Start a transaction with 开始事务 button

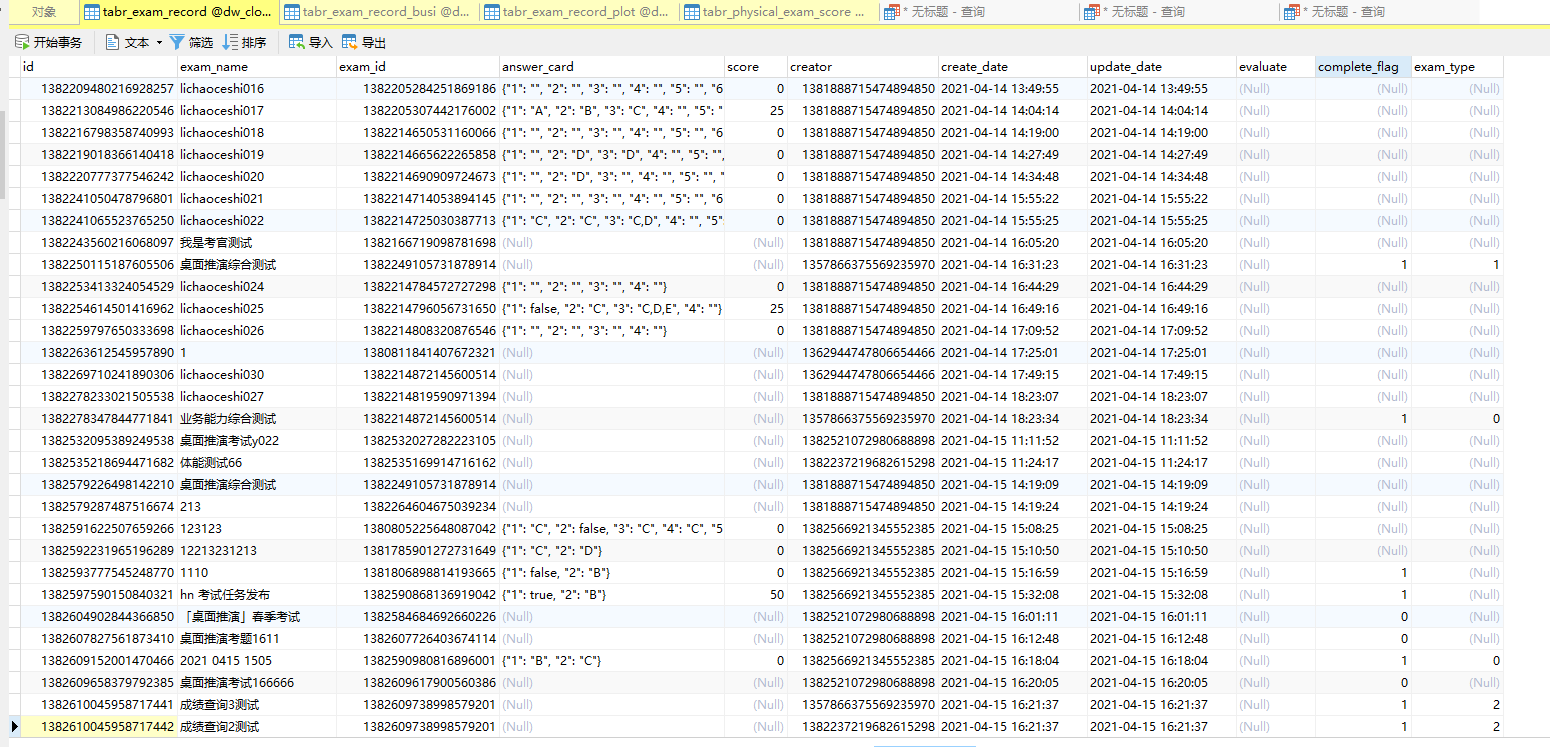[48, 42]
